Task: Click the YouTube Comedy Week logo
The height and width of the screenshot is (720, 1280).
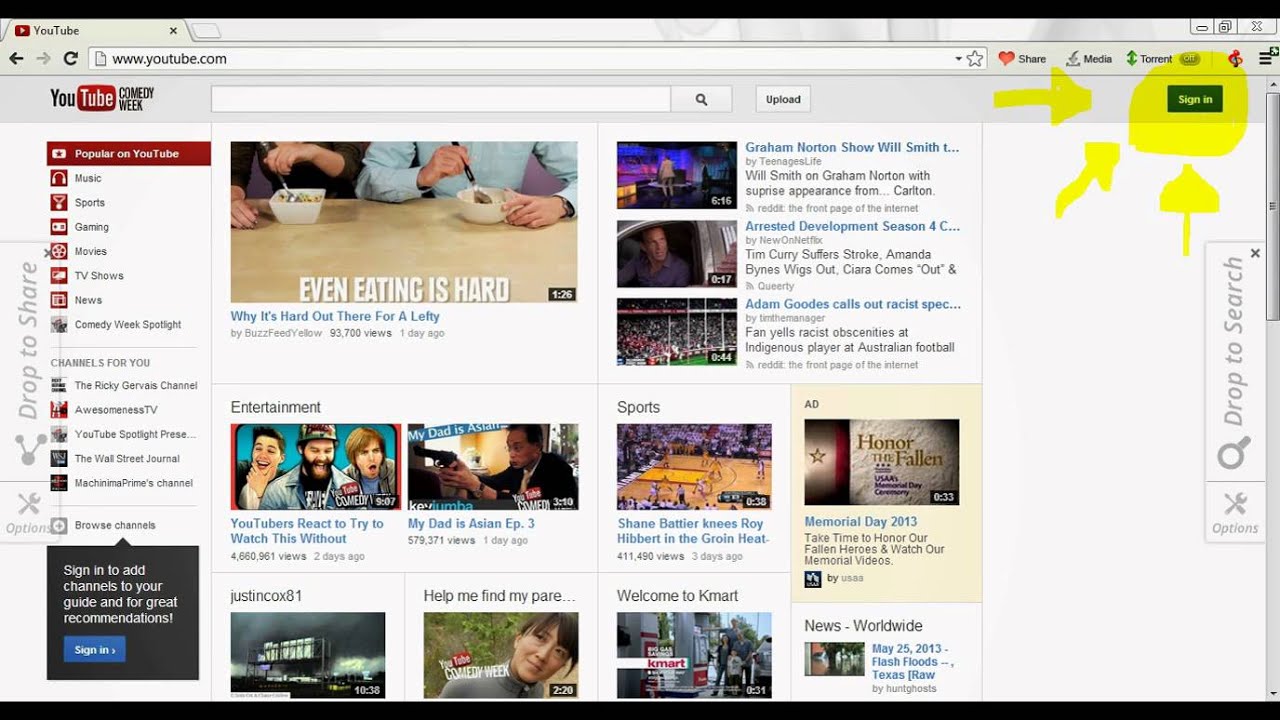Action: [102, 98]
